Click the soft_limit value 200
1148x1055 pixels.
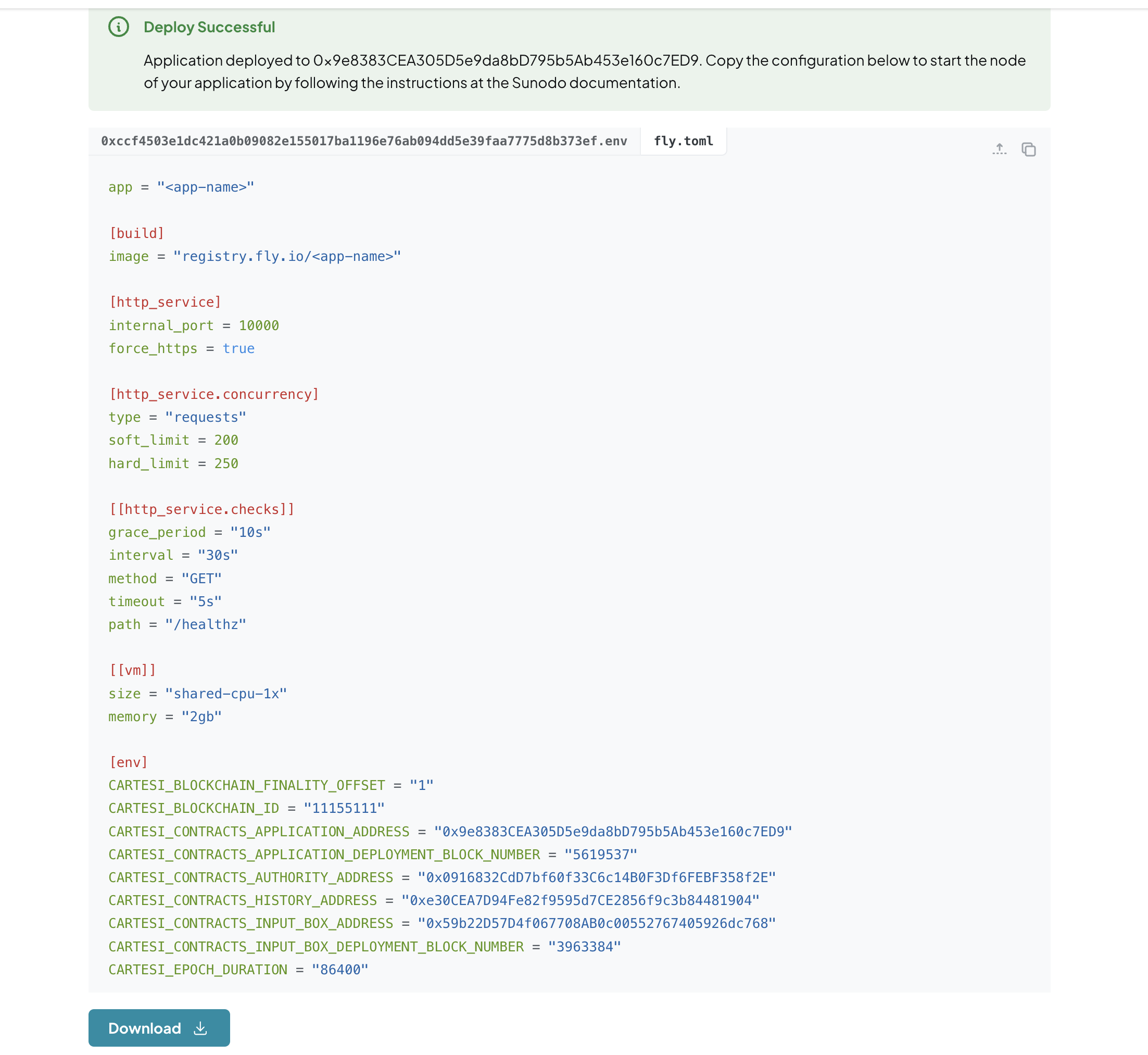tap(226, 439)
